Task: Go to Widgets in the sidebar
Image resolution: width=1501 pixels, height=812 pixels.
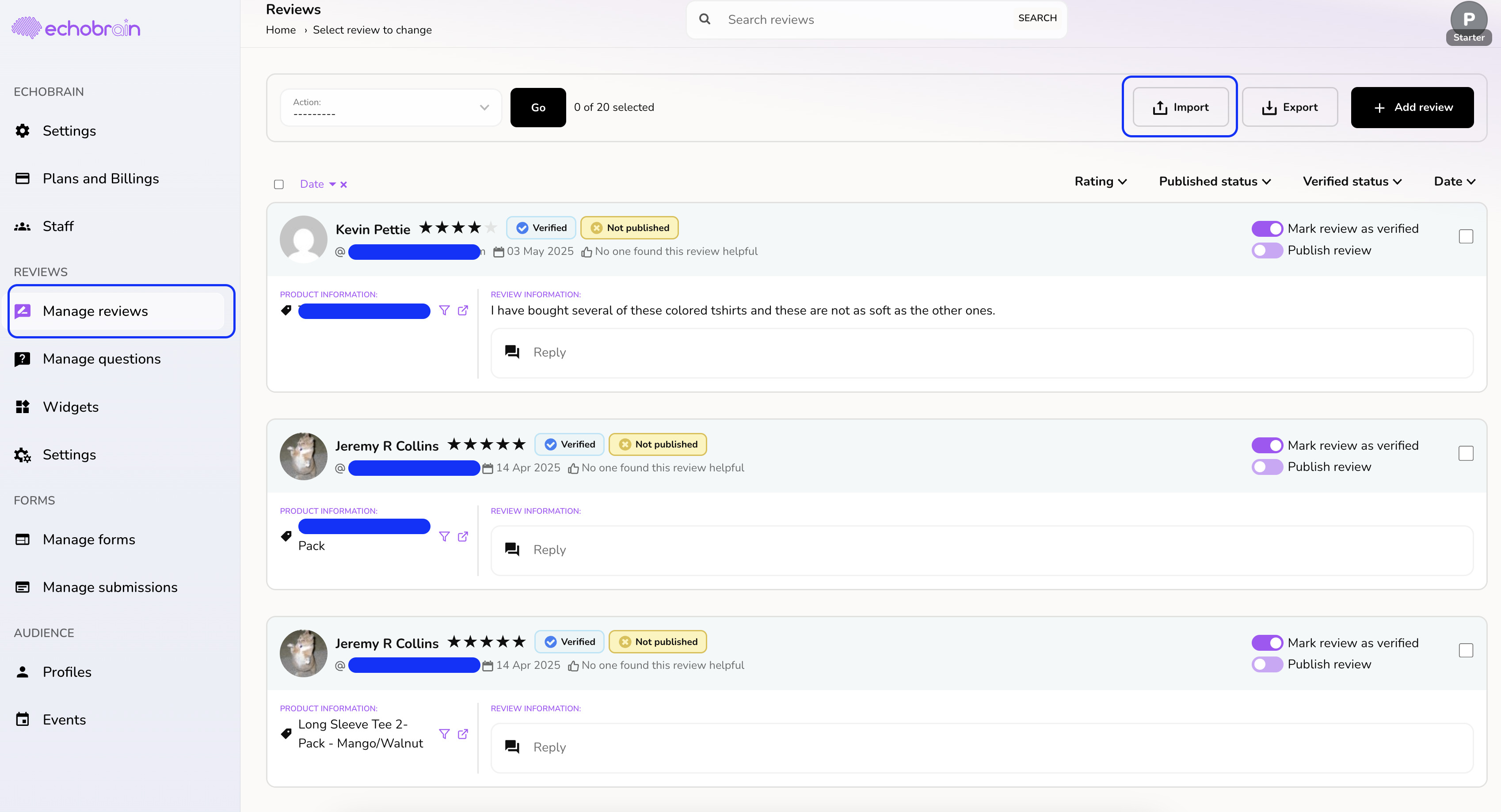Action: [x=71, y=406]
